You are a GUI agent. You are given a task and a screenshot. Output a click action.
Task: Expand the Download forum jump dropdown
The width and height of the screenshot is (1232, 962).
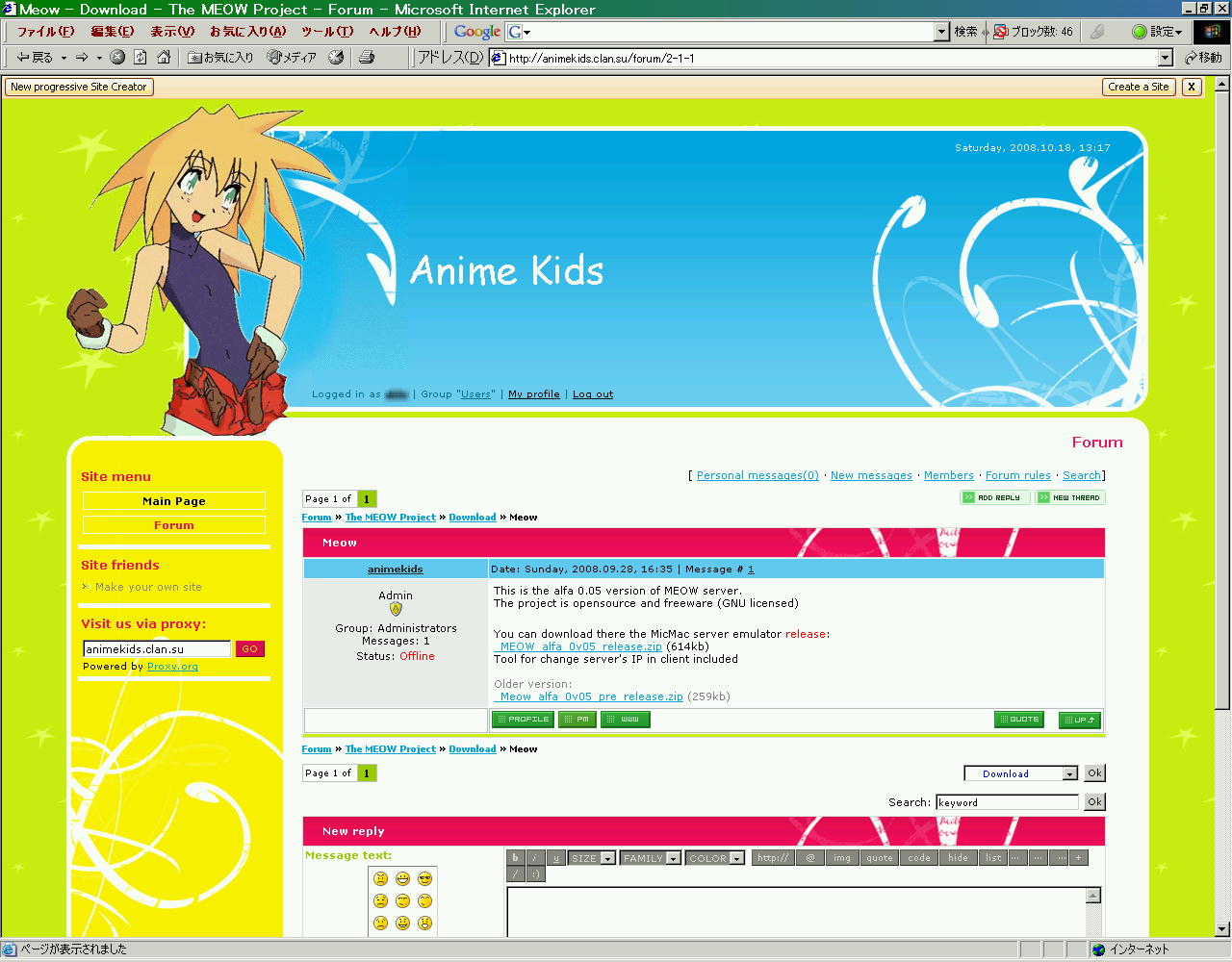1069,773
